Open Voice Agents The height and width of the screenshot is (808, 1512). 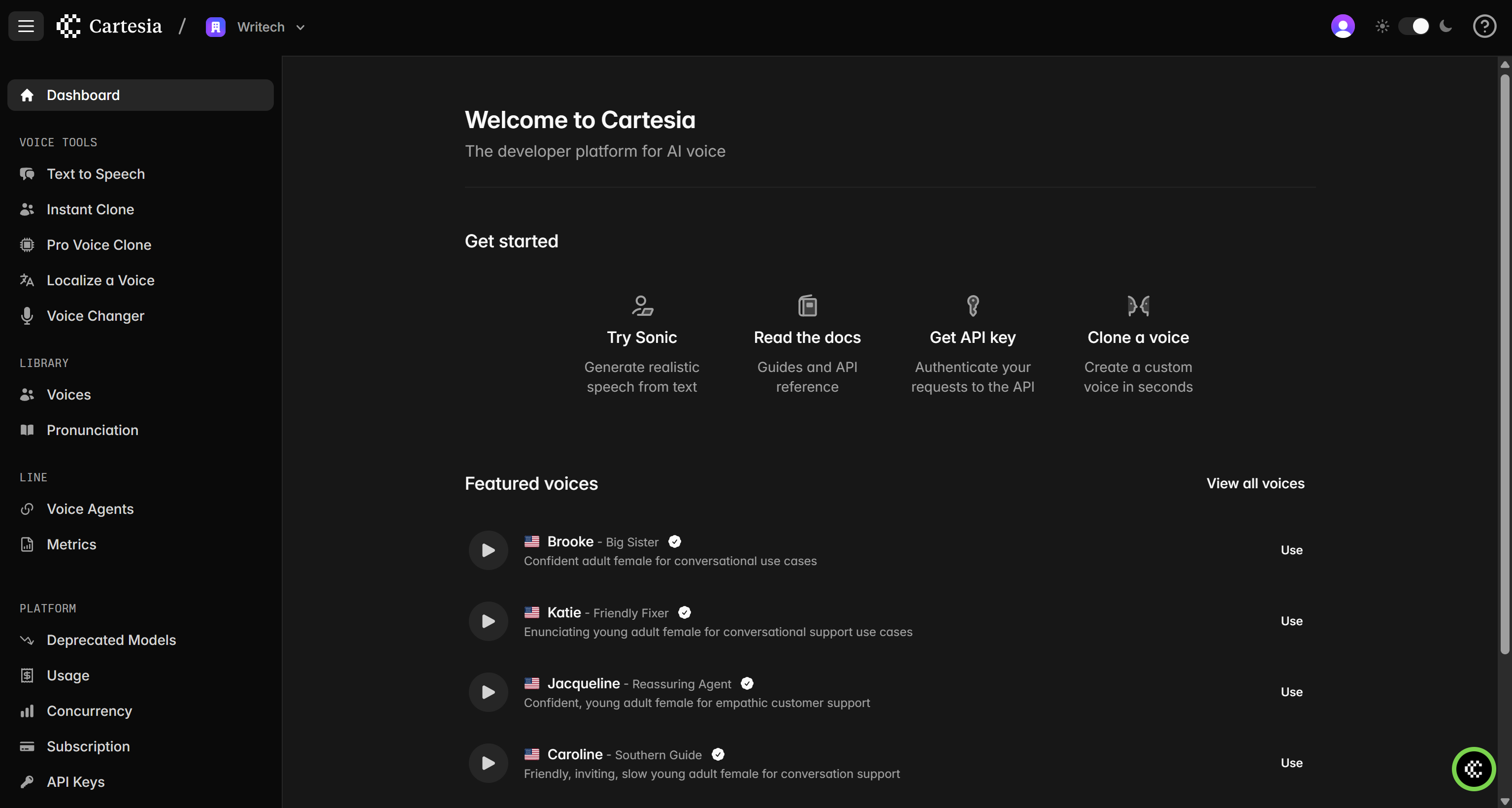click(90, 509)
